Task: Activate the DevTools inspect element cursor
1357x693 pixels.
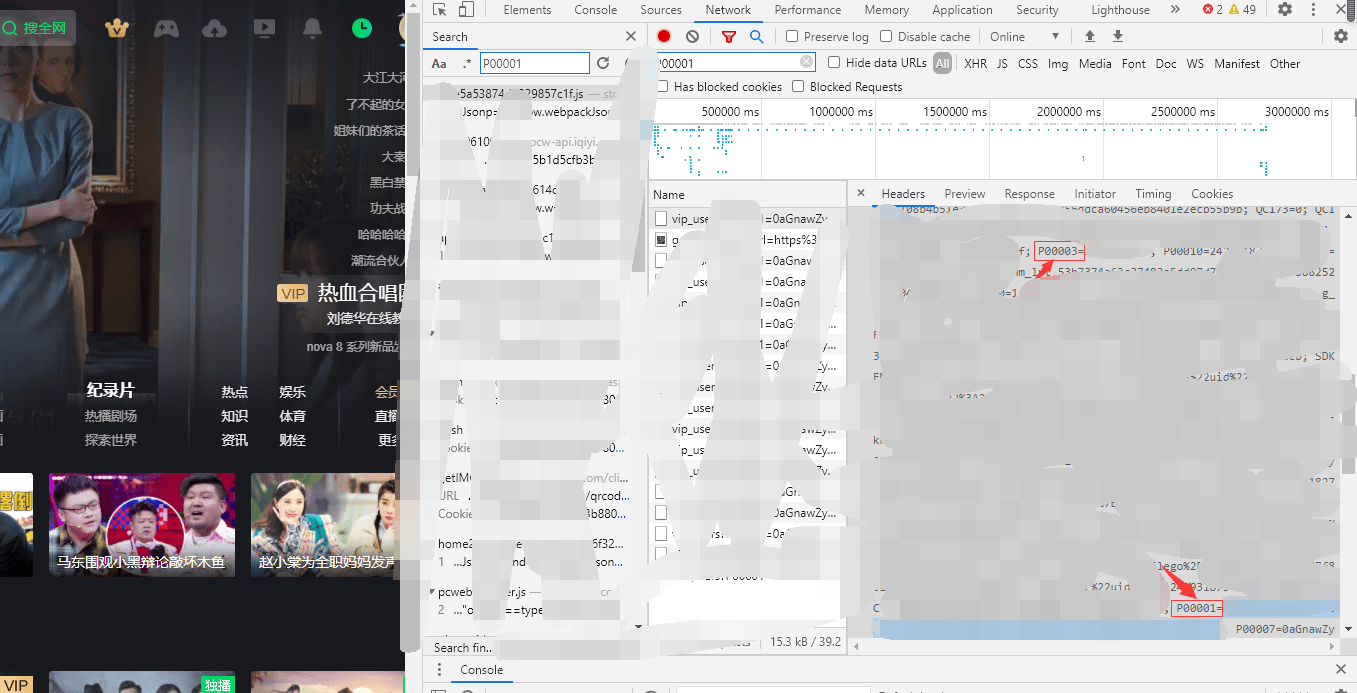Action: 440,10
